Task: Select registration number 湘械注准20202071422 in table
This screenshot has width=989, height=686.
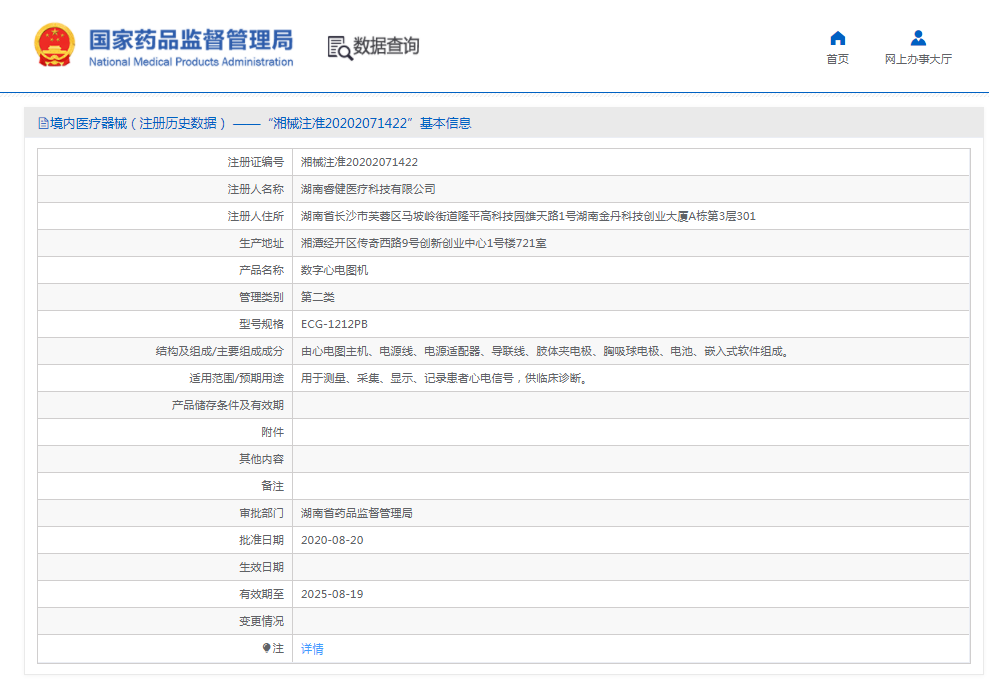Action: [x=359, y=162]
